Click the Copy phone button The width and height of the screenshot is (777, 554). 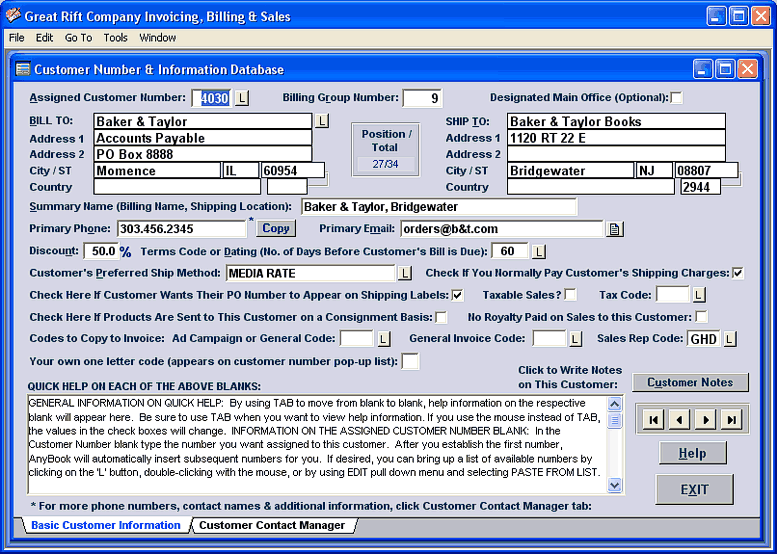276,228
